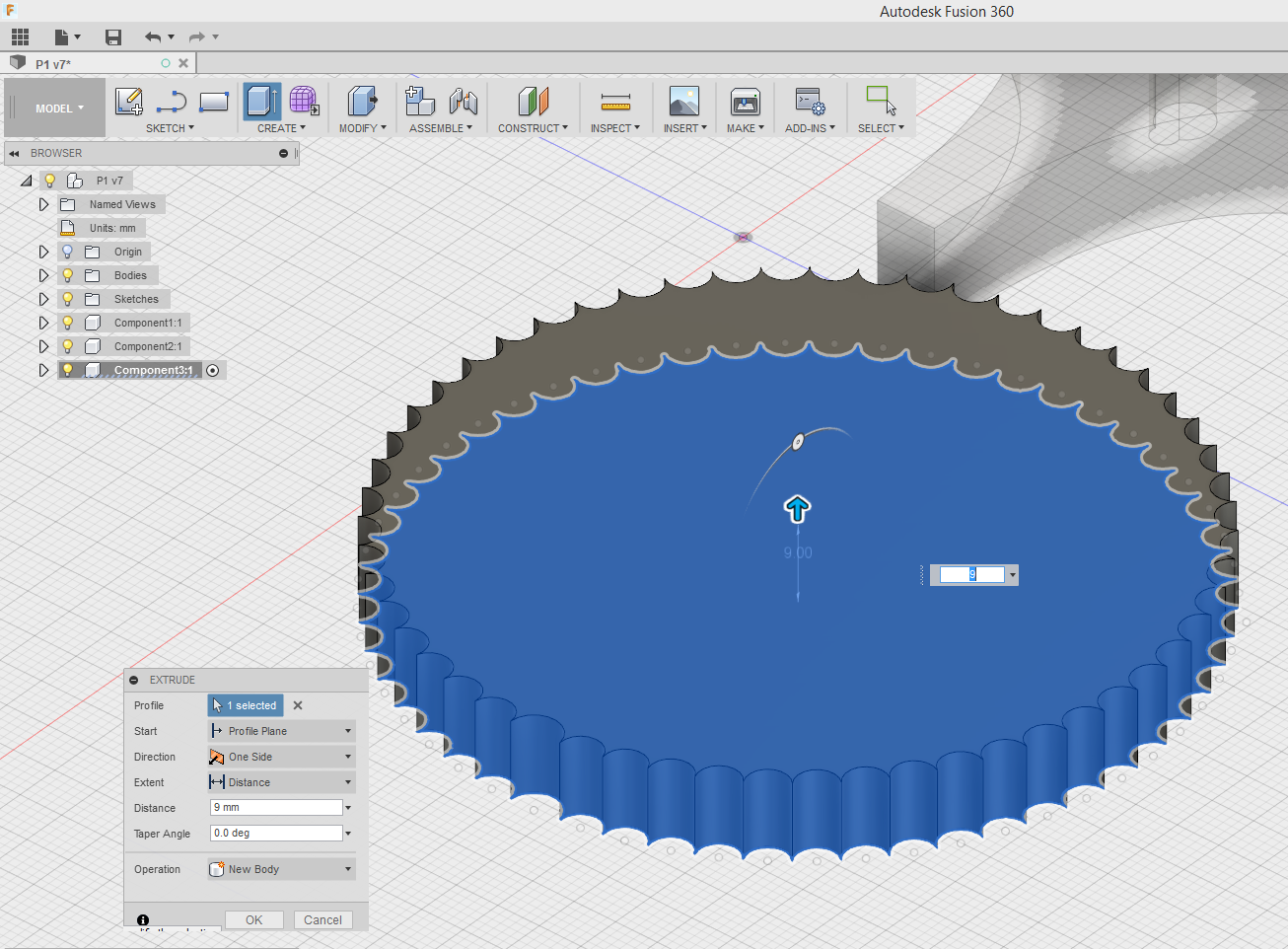Viewport: 1288px width, 949px height.
Task: Open the CREATE menu
Action: tap(281, 128)
